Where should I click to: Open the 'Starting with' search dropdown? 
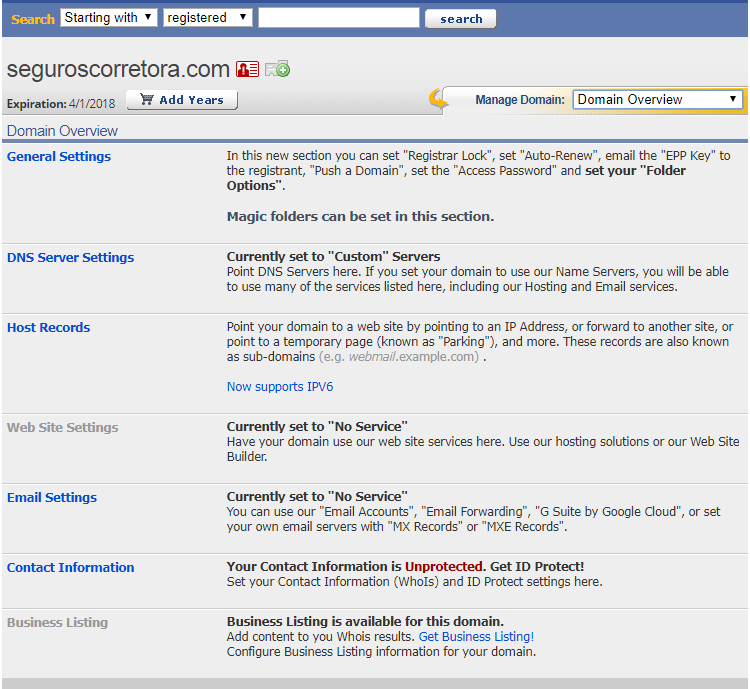click(x=109, y=18)
